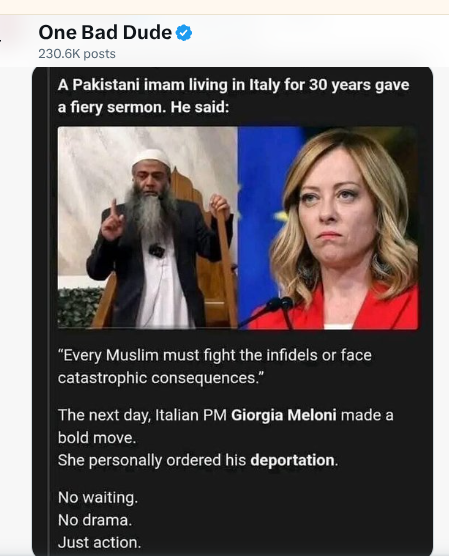Click the line 'Just action.'

click(x=99, y=543)
